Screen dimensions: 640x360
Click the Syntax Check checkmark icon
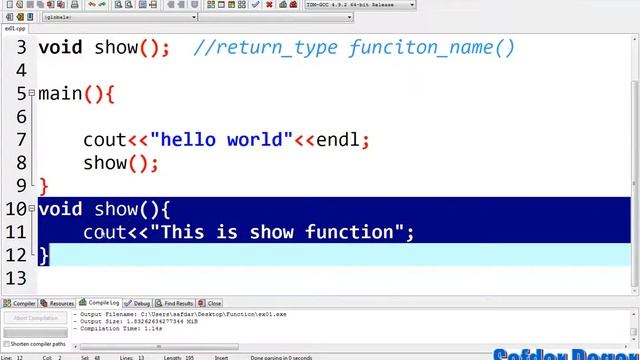256,4
